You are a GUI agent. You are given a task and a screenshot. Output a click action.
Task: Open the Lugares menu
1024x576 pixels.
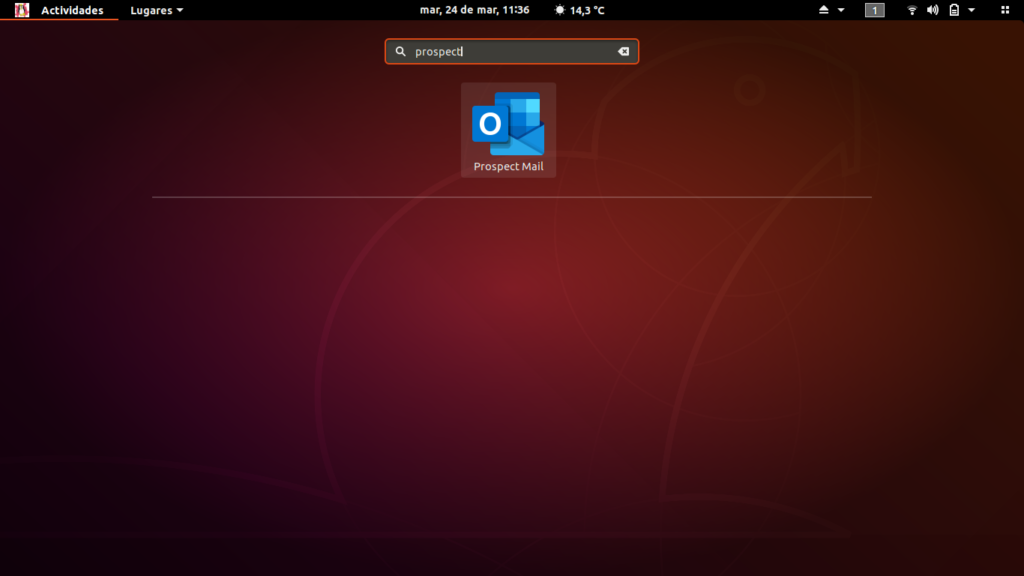pyautogui.click(x=156, y=10)
